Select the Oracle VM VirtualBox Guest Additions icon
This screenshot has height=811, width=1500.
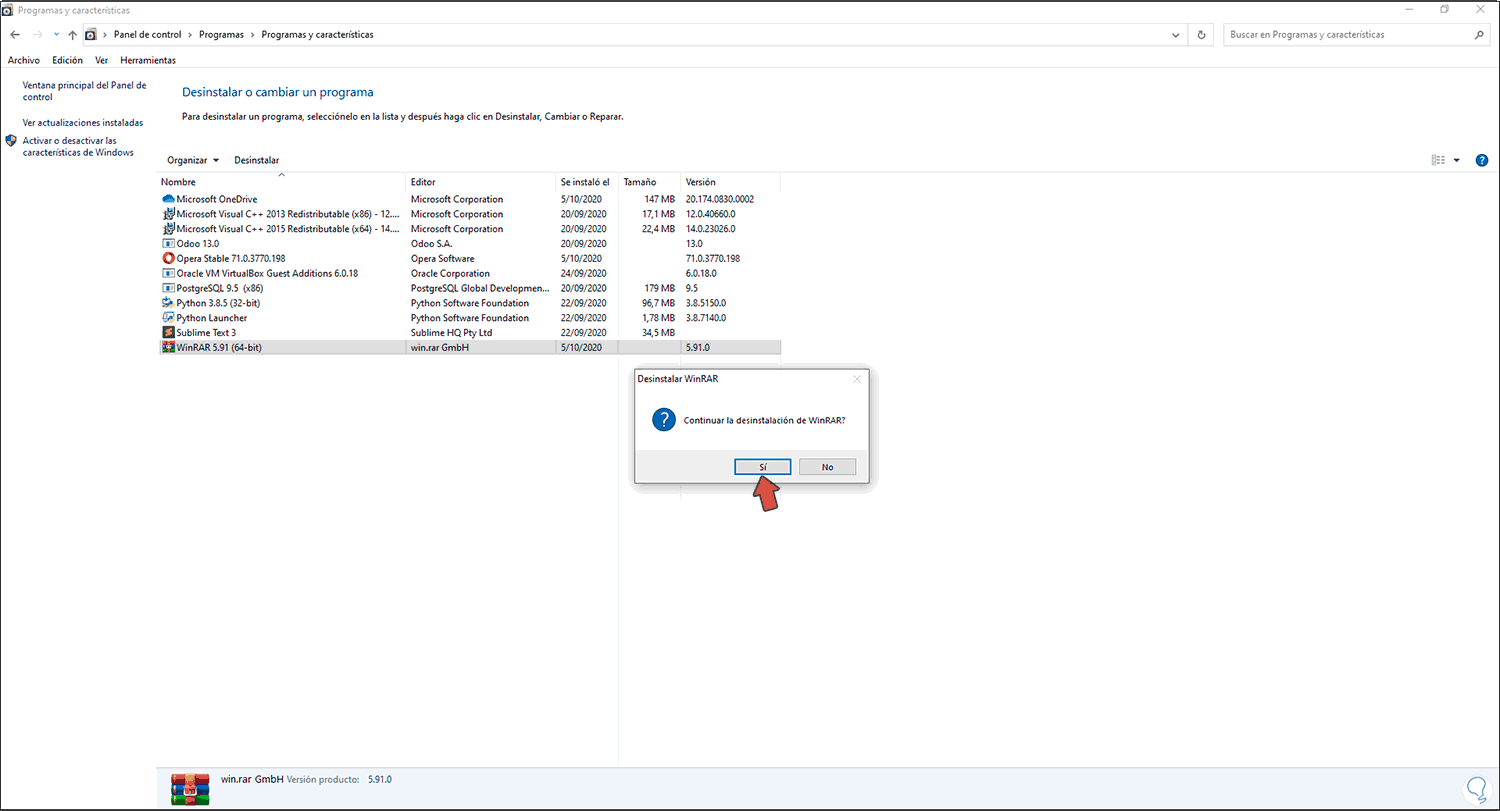pyautogui.click(x=167, y=273)
